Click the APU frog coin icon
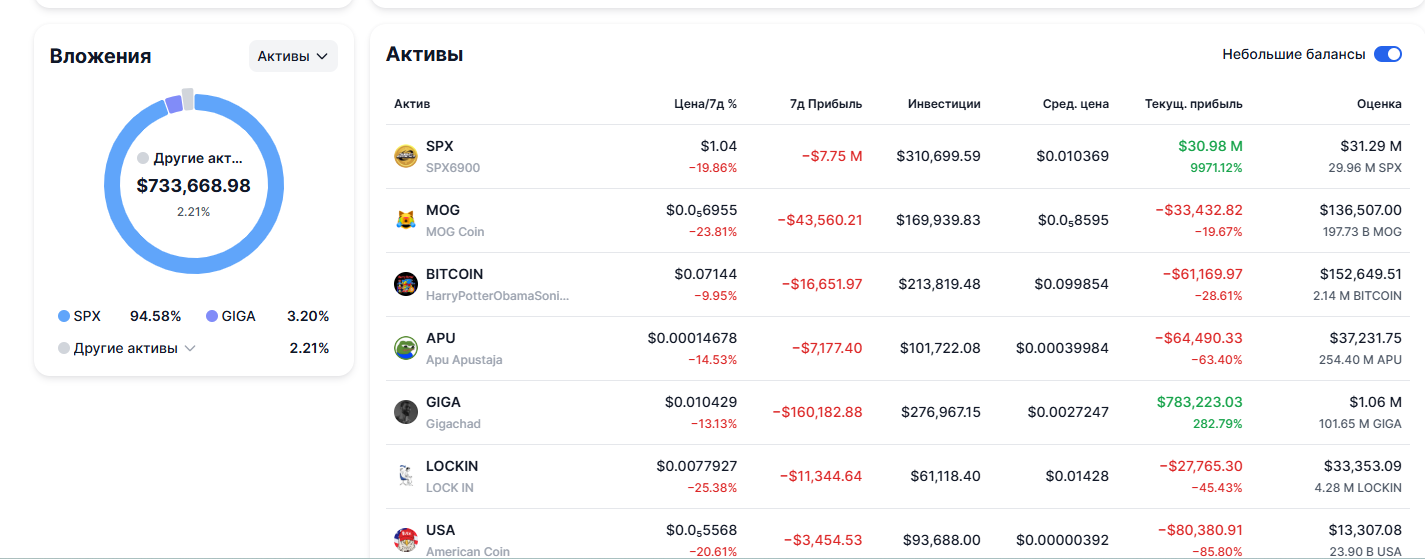Viewport: 1425px width, 559px height. point(405,348)
